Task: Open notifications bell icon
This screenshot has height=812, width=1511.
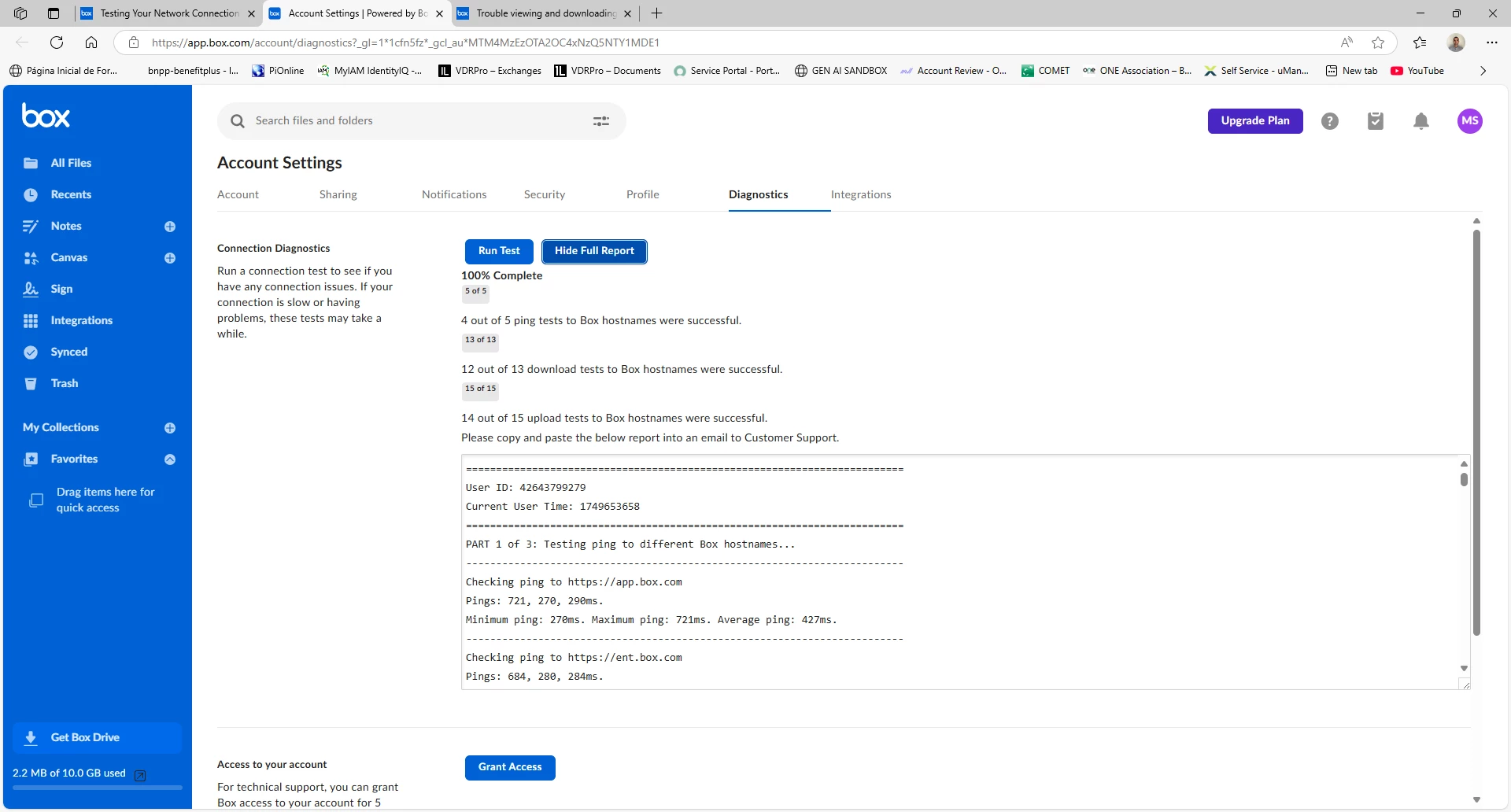Action: pyautogui.click(x=1421, y=121)
